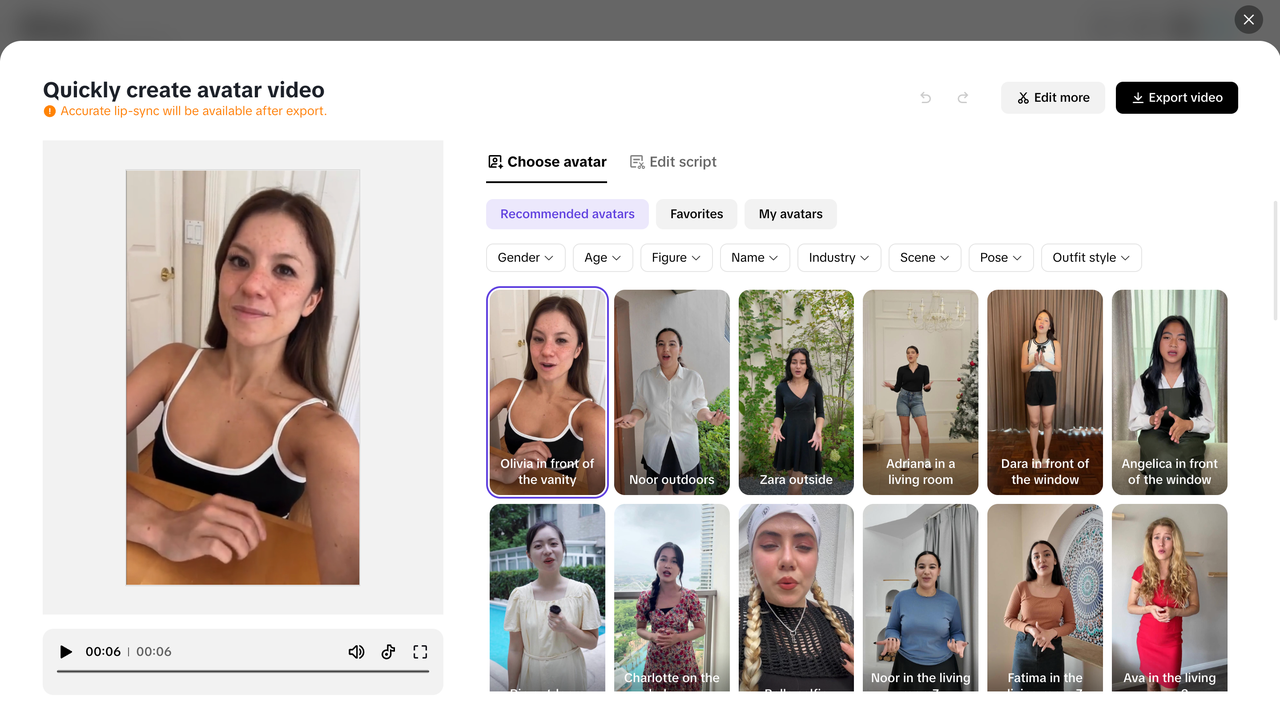Switch to the Edit script tab
This screenshot has height=711, width=1280.
673,161
